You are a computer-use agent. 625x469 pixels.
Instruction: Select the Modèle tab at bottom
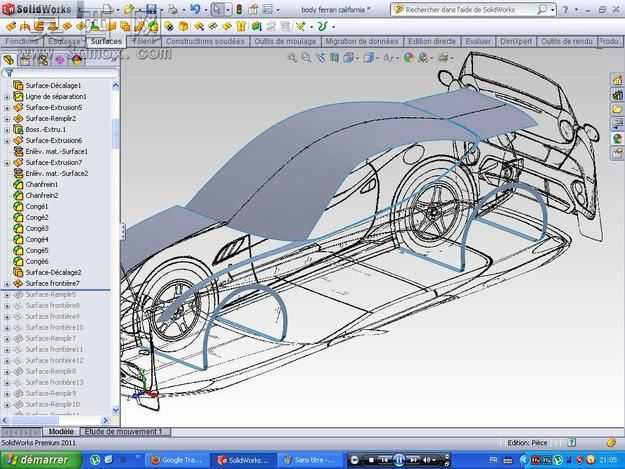click(x=61, y=432)
